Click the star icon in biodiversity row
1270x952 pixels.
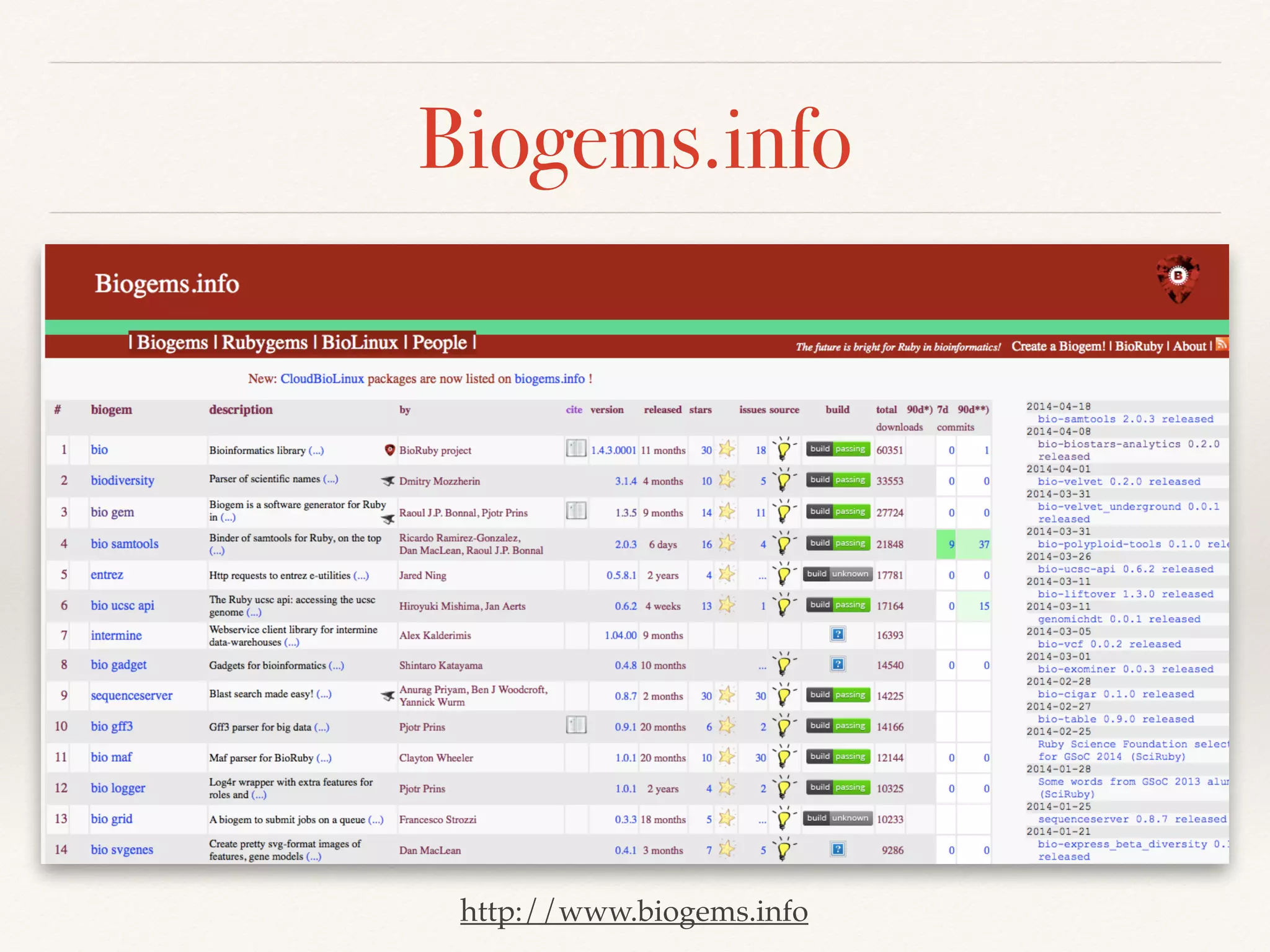(x=727, y=480)
